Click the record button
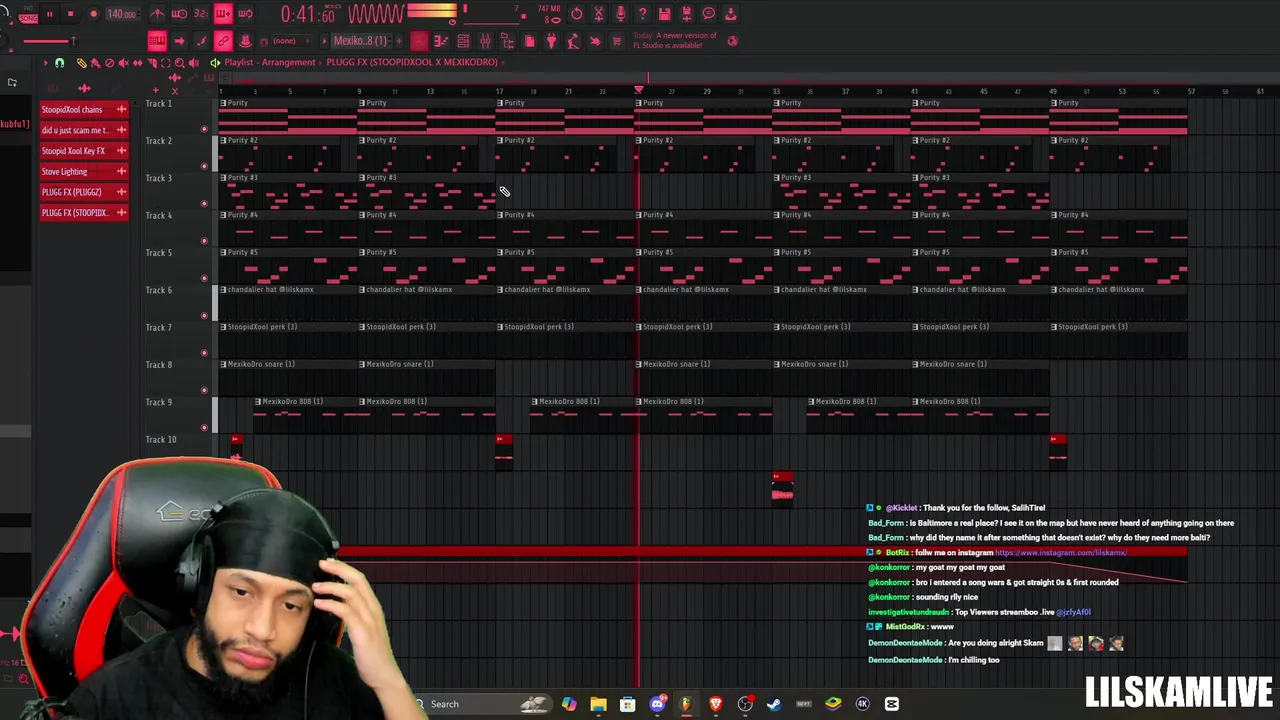Screen dimensions: 1280x720 [94, 14]
